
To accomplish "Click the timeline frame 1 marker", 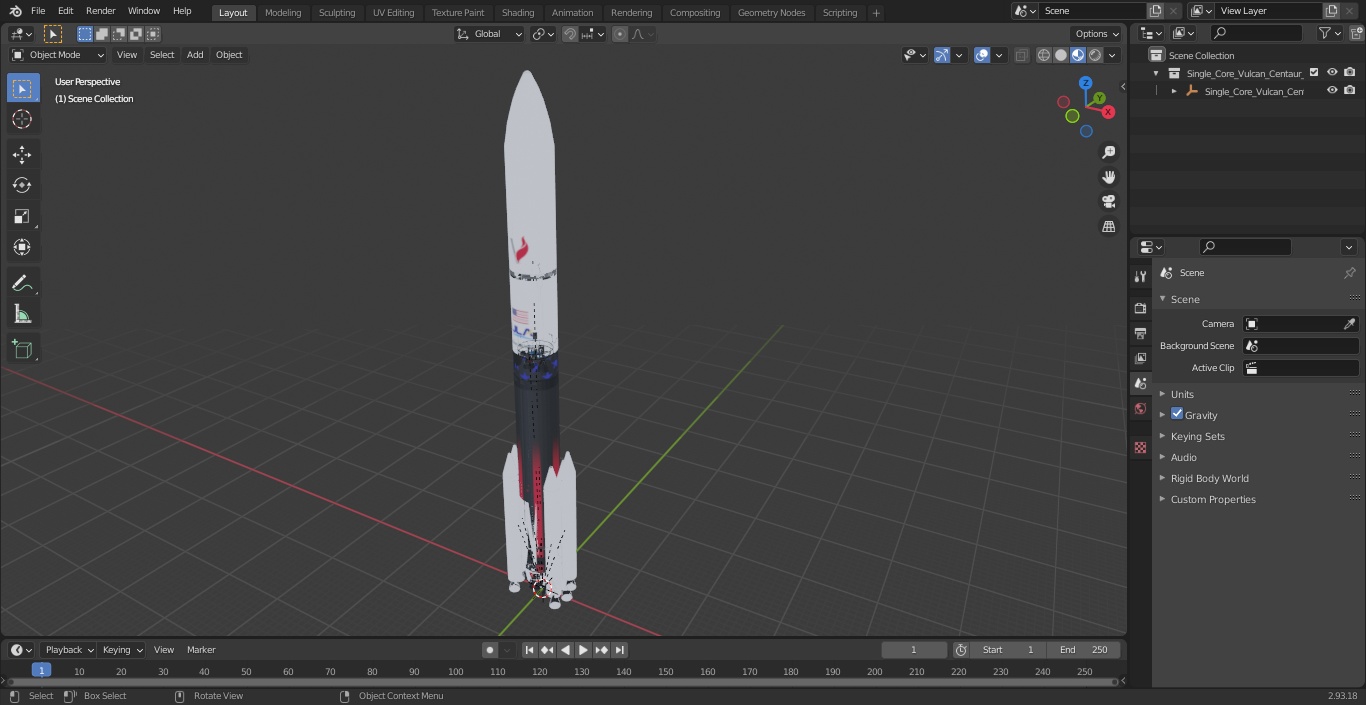I will 41,671.
